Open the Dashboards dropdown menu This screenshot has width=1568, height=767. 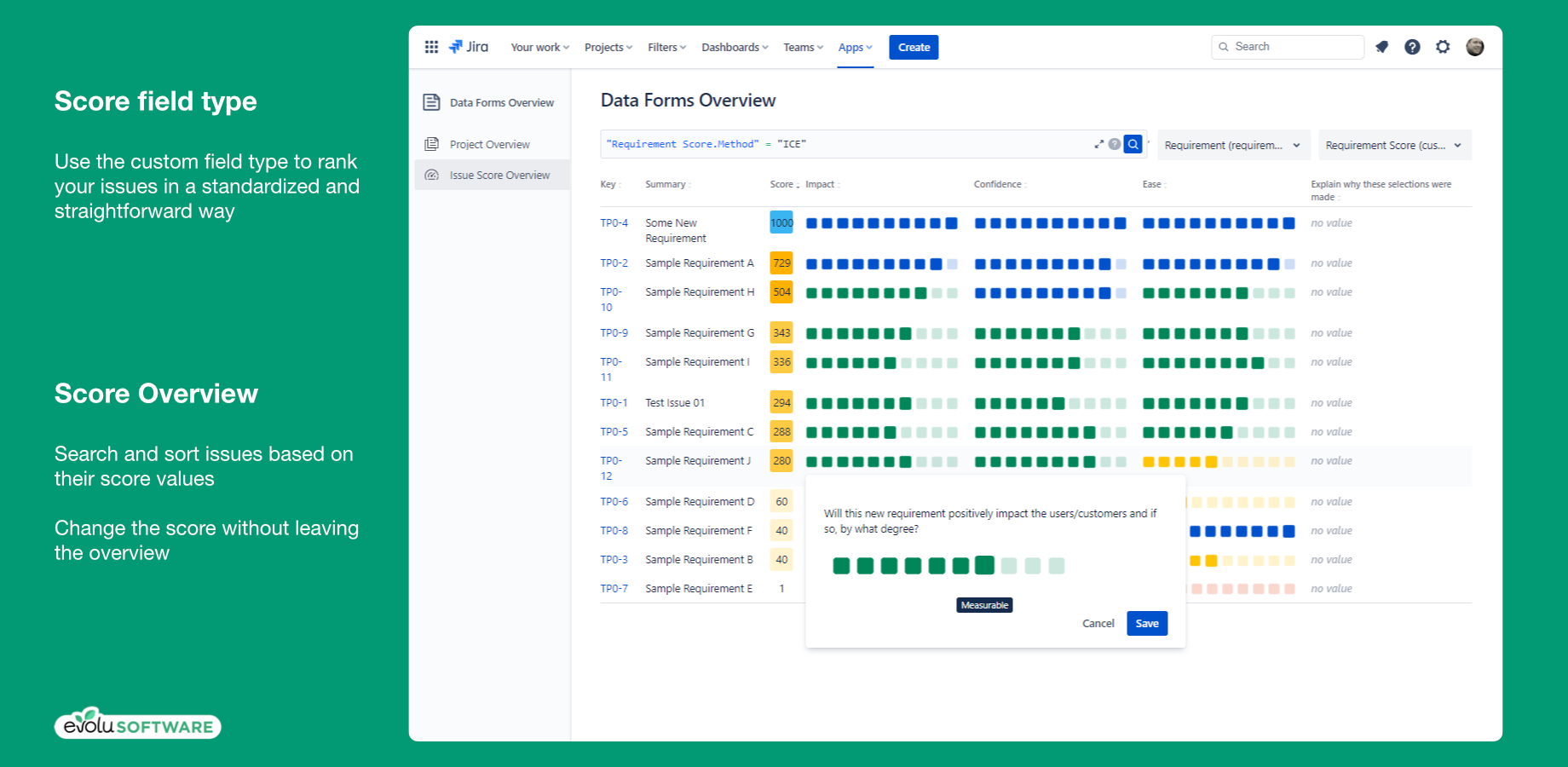[735, 47]
